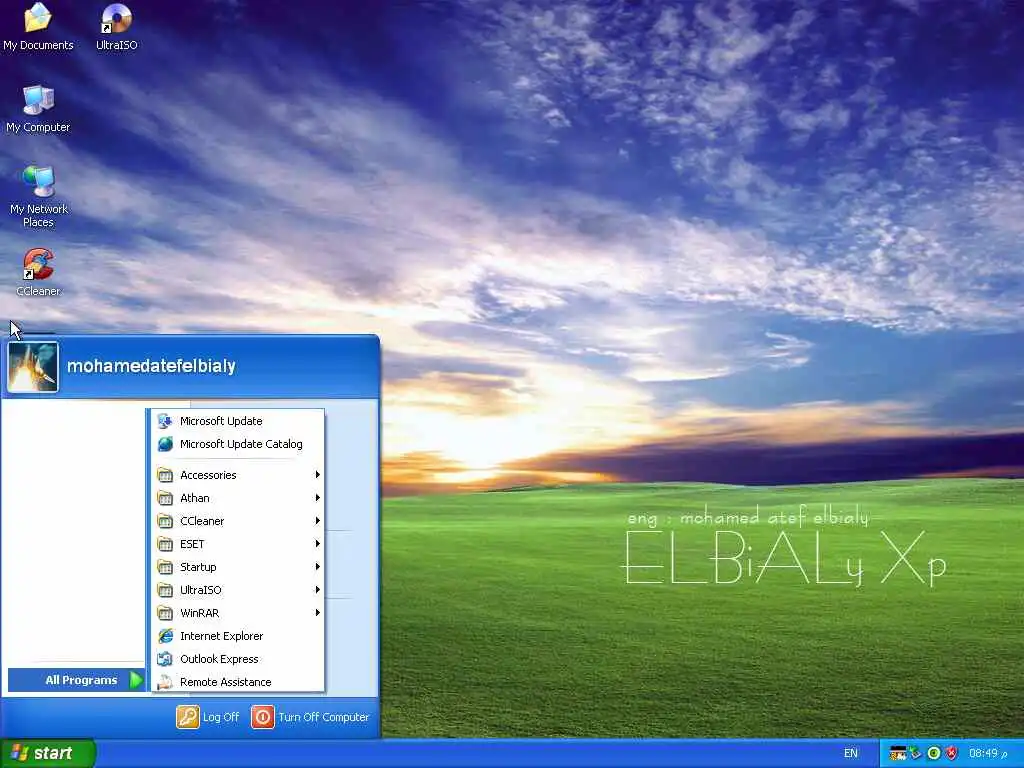Expand ESET submenu arrow

tap(317, 543)
